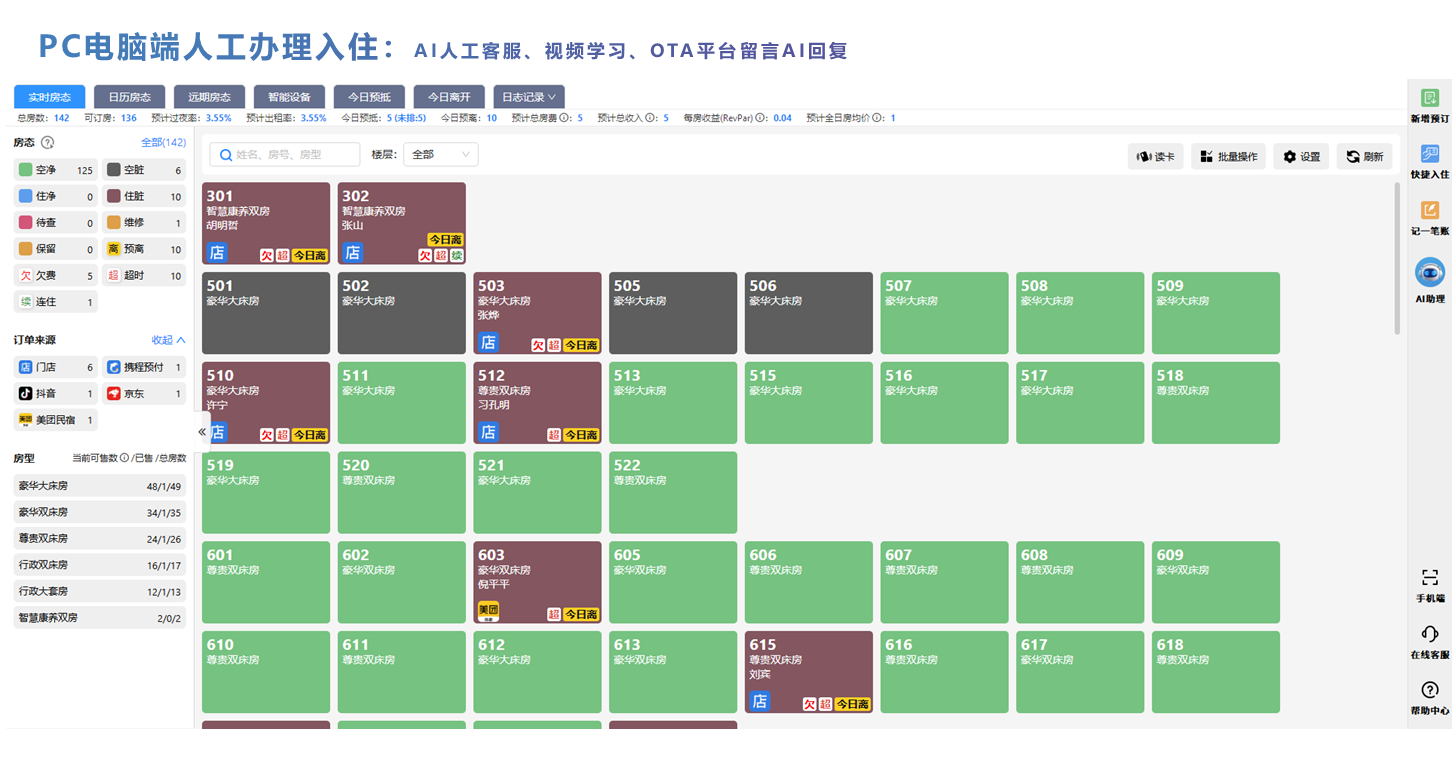The height and width of the screenshot is (776, 1452).
Task: Click the 刷新 refresh button
Action: coord(1364,157)
